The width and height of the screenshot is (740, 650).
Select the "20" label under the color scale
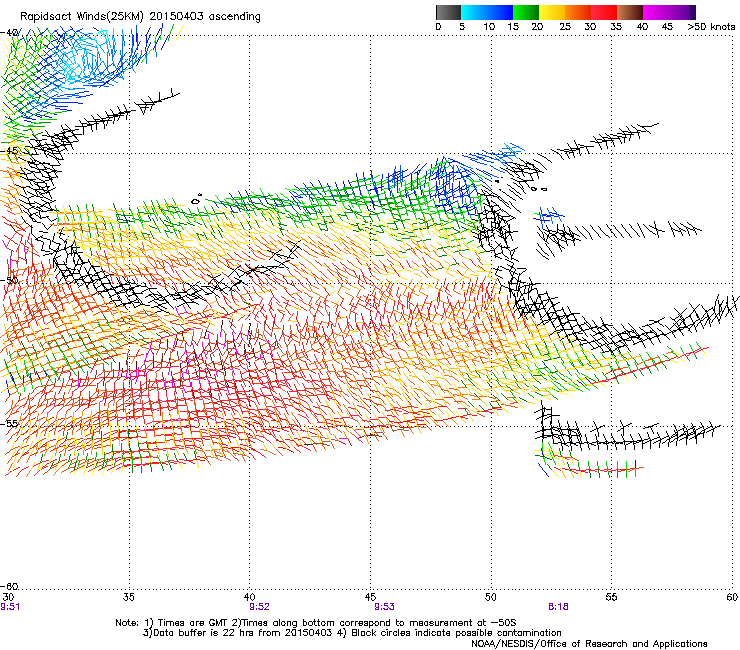click(x=537, y=27)
